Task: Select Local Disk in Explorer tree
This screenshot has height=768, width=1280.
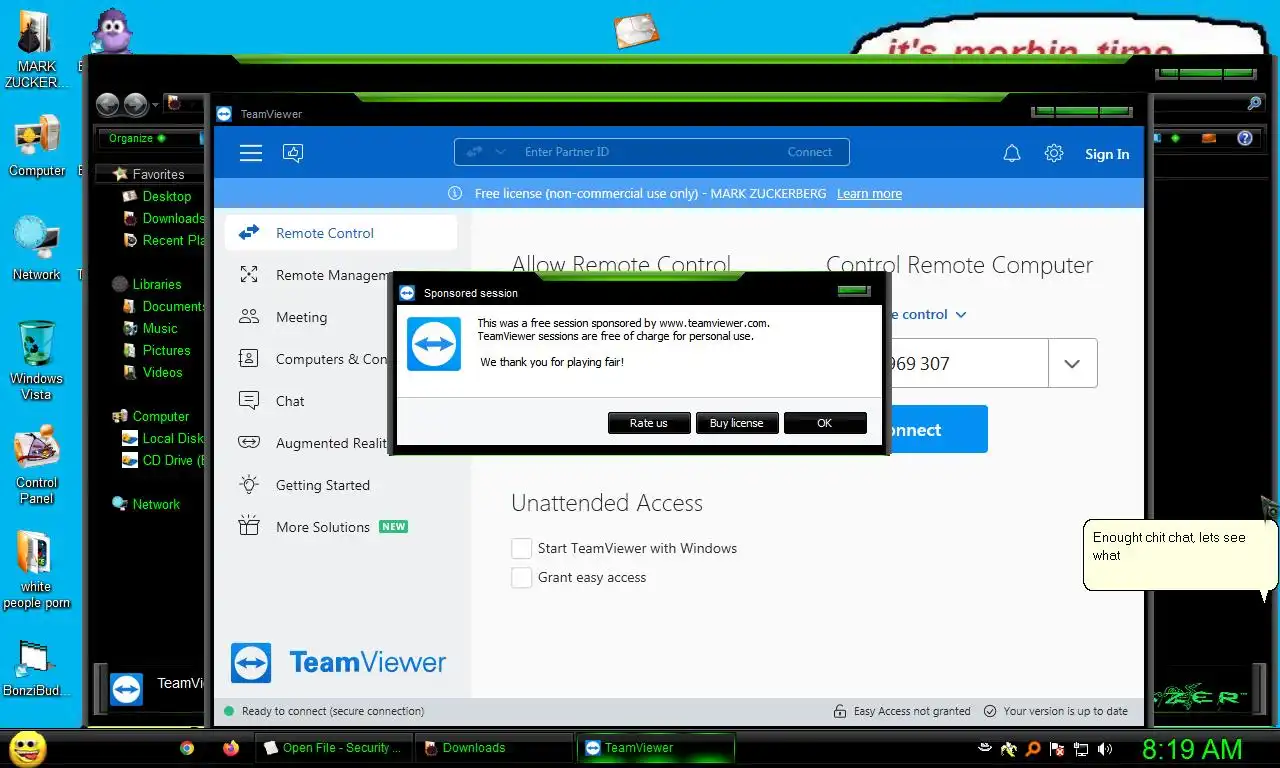Action: (x=172, y=438)
